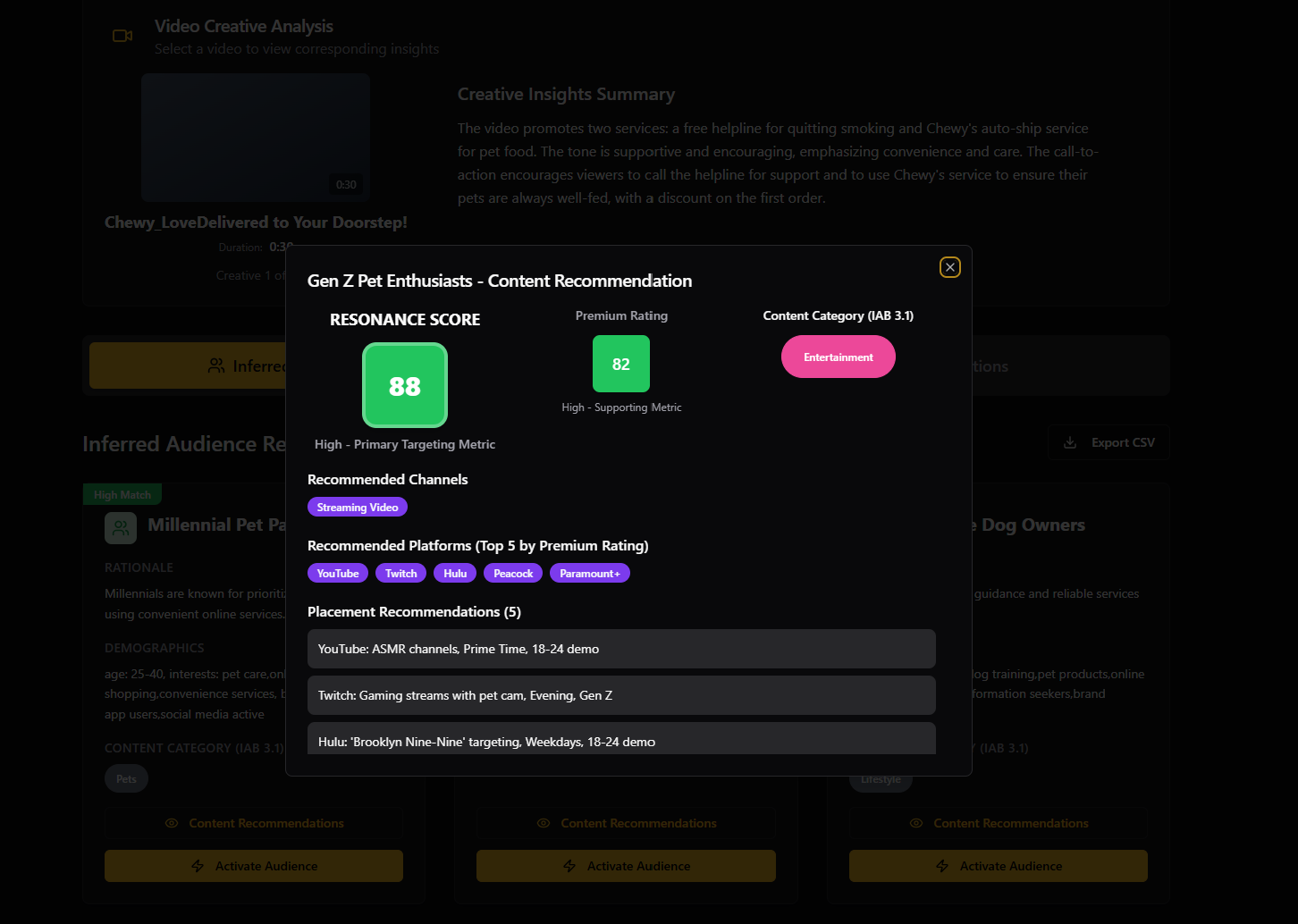Select the Entertainment content category pill
The width and height of the screenshot is (1298, 924).
[839, 357]
